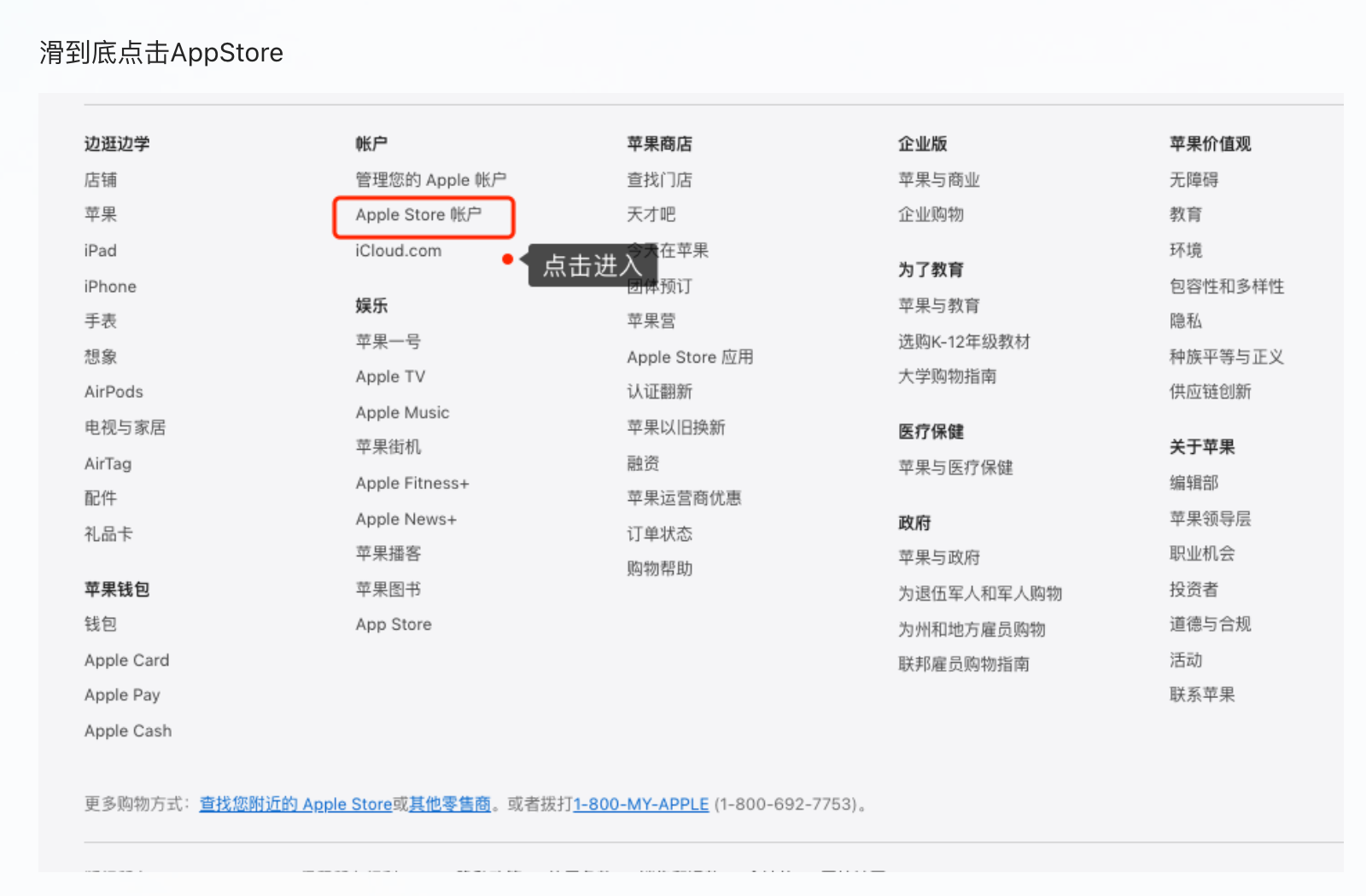
Task: Open 电视与家居 link
Action: [126, 428]
